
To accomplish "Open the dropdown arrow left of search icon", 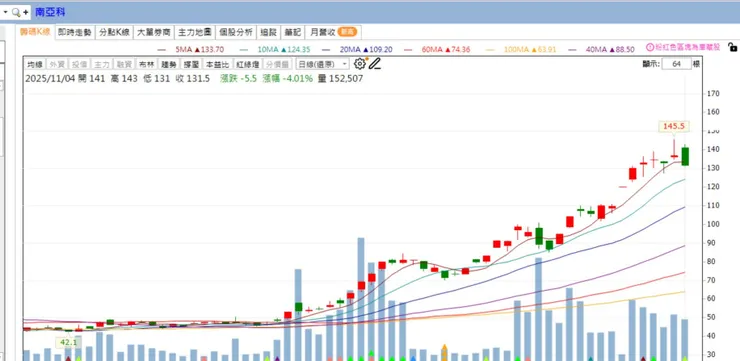I will 6,12.
